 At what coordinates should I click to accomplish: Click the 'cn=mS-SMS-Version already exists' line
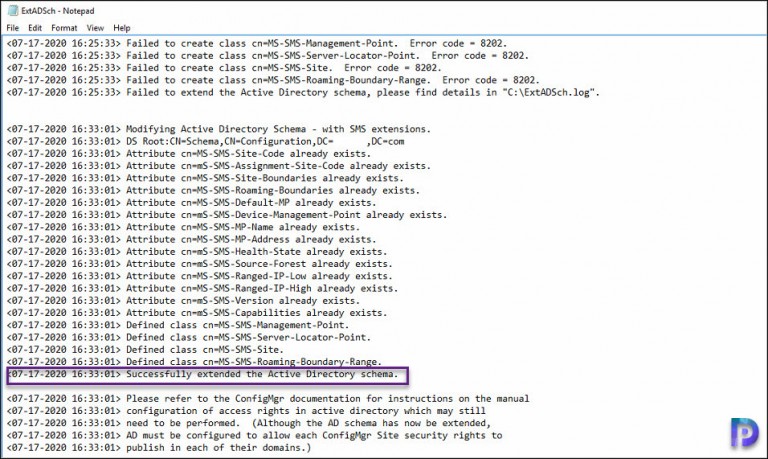tap(183, 301)
